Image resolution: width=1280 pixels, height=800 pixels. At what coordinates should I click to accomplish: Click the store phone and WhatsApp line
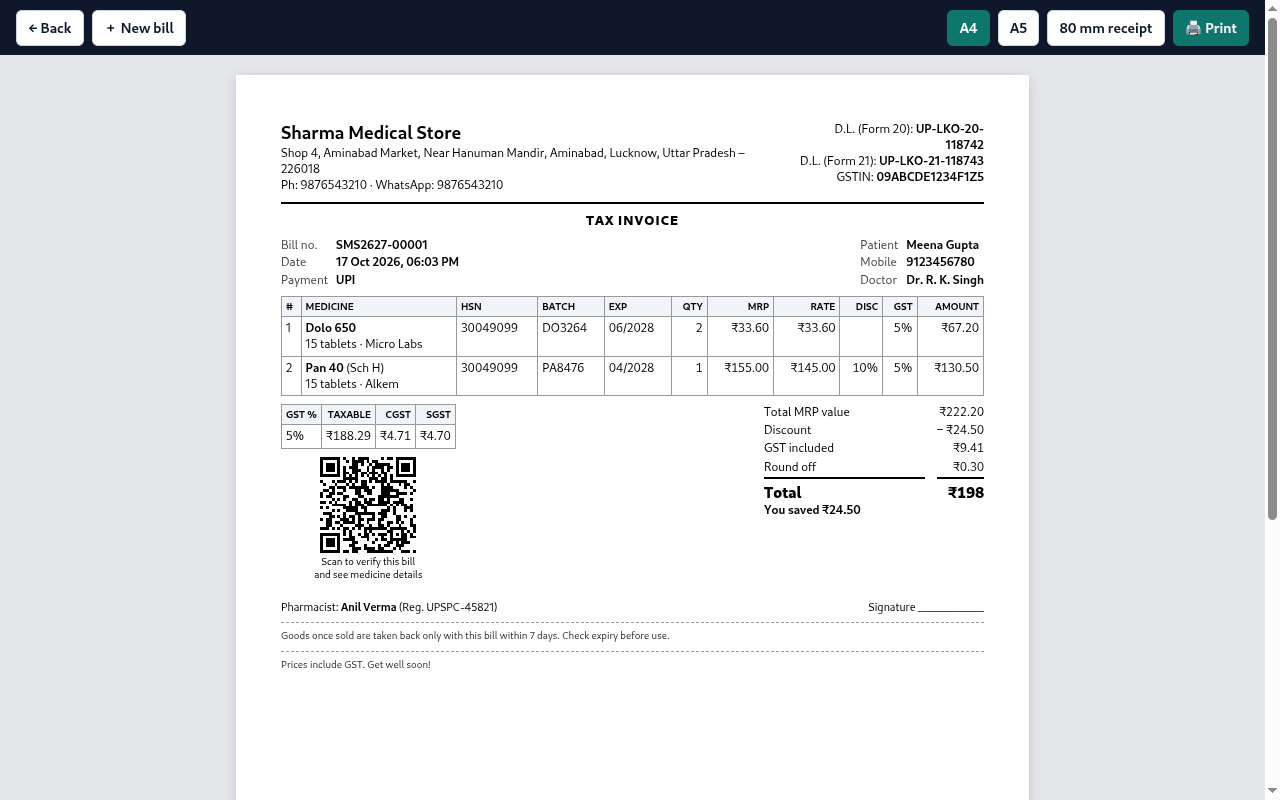[392, 185]
